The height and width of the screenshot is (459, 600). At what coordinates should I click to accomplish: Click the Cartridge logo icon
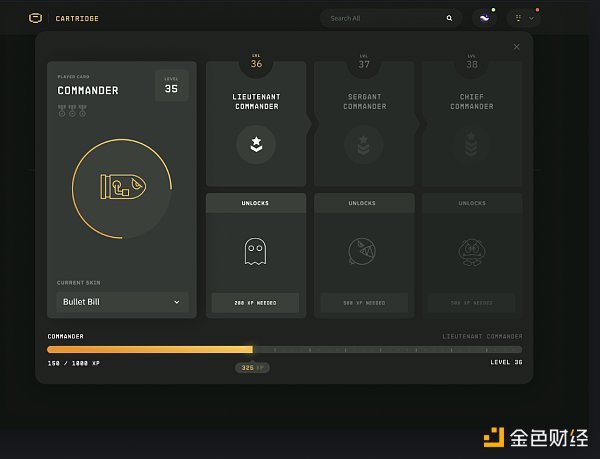pos(36,18)
